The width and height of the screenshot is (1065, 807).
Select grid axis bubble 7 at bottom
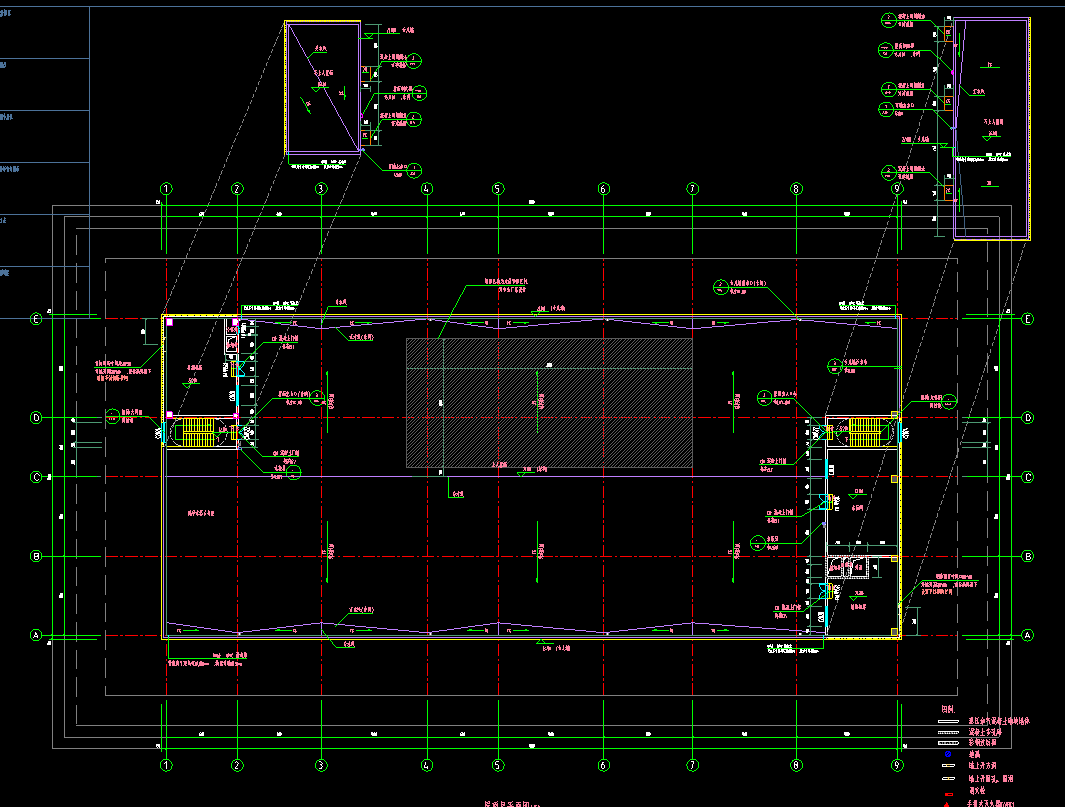692,765
